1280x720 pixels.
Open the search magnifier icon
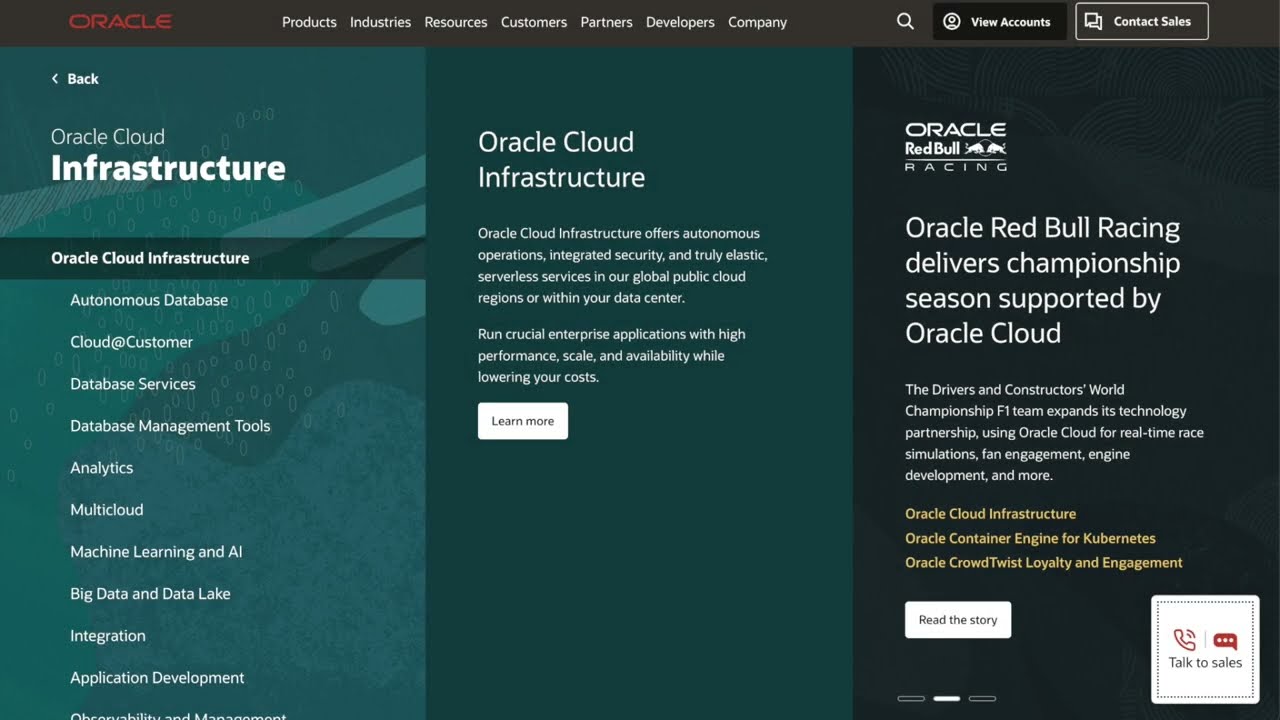tap(905, 21)
